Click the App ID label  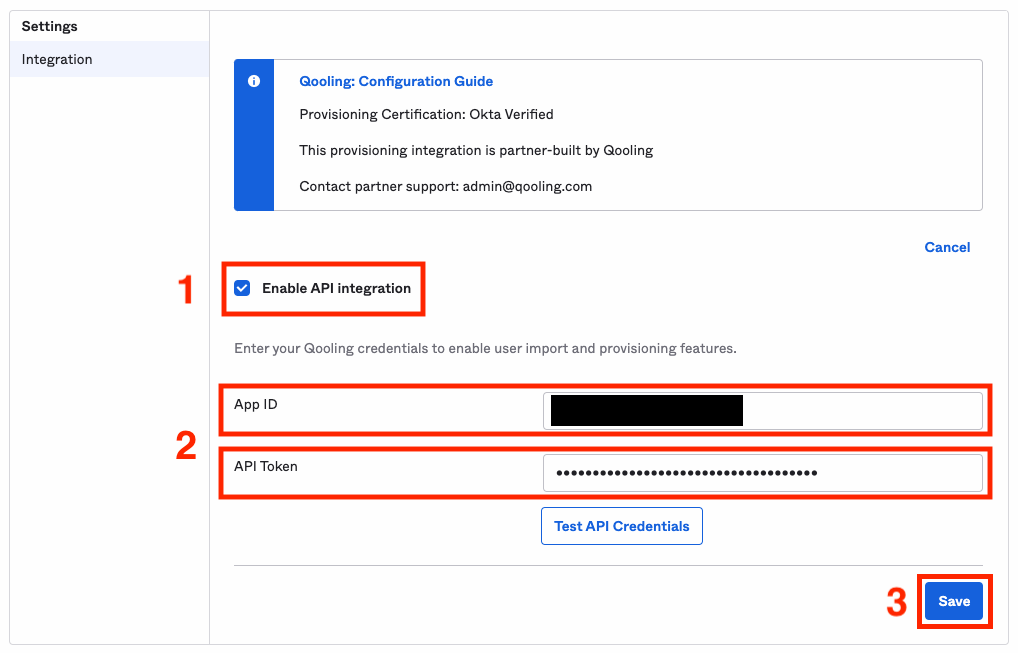tap(256, 404)
